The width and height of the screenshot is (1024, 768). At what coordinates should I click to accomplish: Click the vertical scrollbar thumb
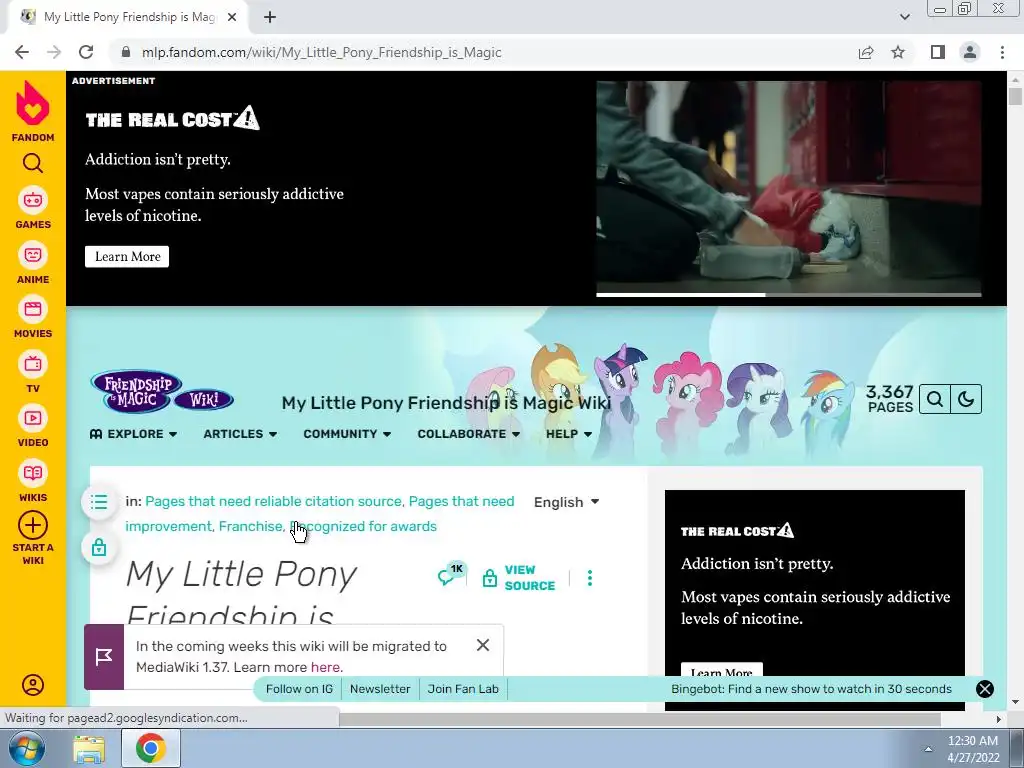[1015, 96]
